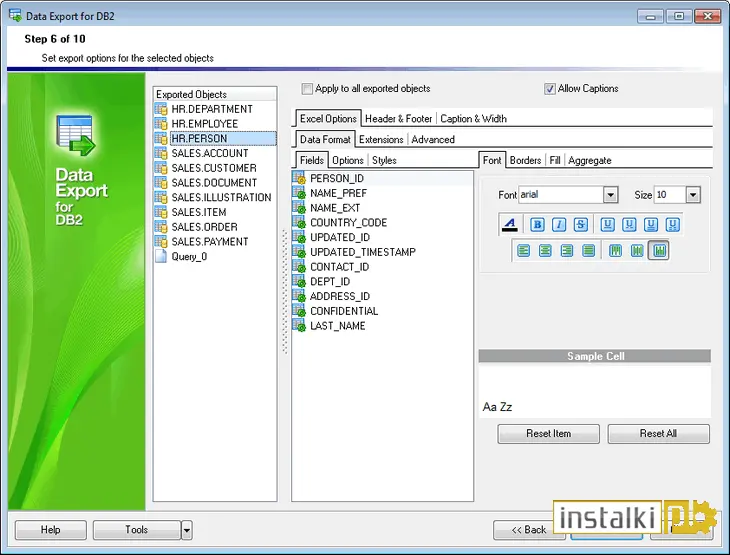The width and height of the screenshot is (730, 555).
Task: Select UPDATED_TIMESTAMP field icon
Action: pos(299,252)
